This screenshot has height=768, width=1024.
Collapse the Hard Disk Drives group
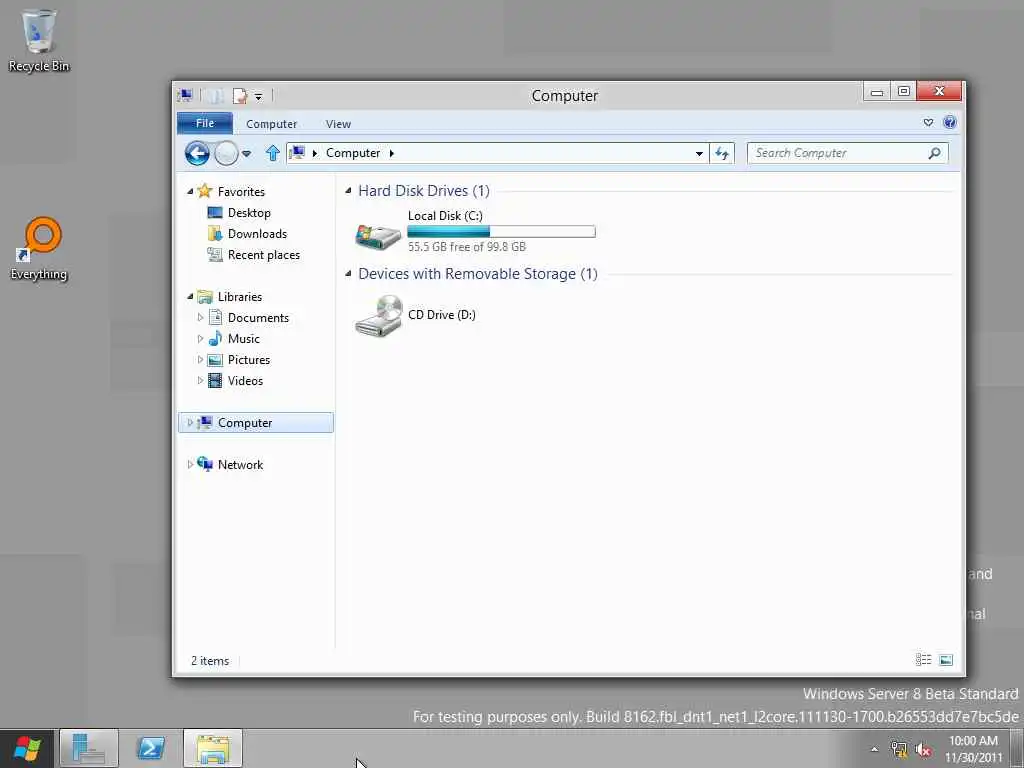click(348, 191)
